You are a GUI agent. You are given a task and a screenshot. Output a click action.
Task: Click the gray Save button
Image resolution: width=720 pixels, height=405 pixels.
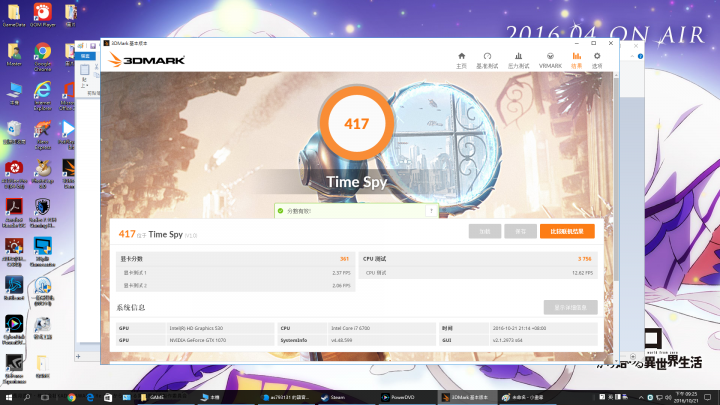(x=520, y=231)
